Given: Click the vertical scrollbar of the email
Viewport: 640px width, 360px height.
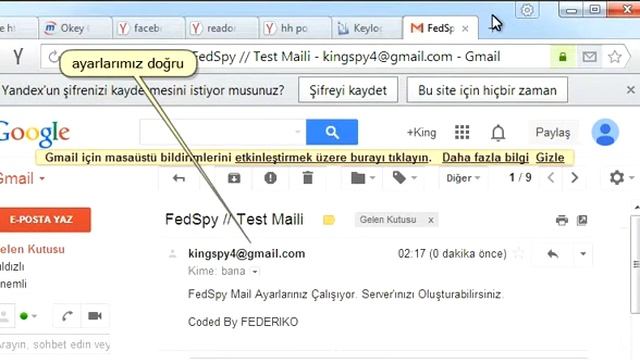Looking at the screenshot, I should click(x=635, y=264).
